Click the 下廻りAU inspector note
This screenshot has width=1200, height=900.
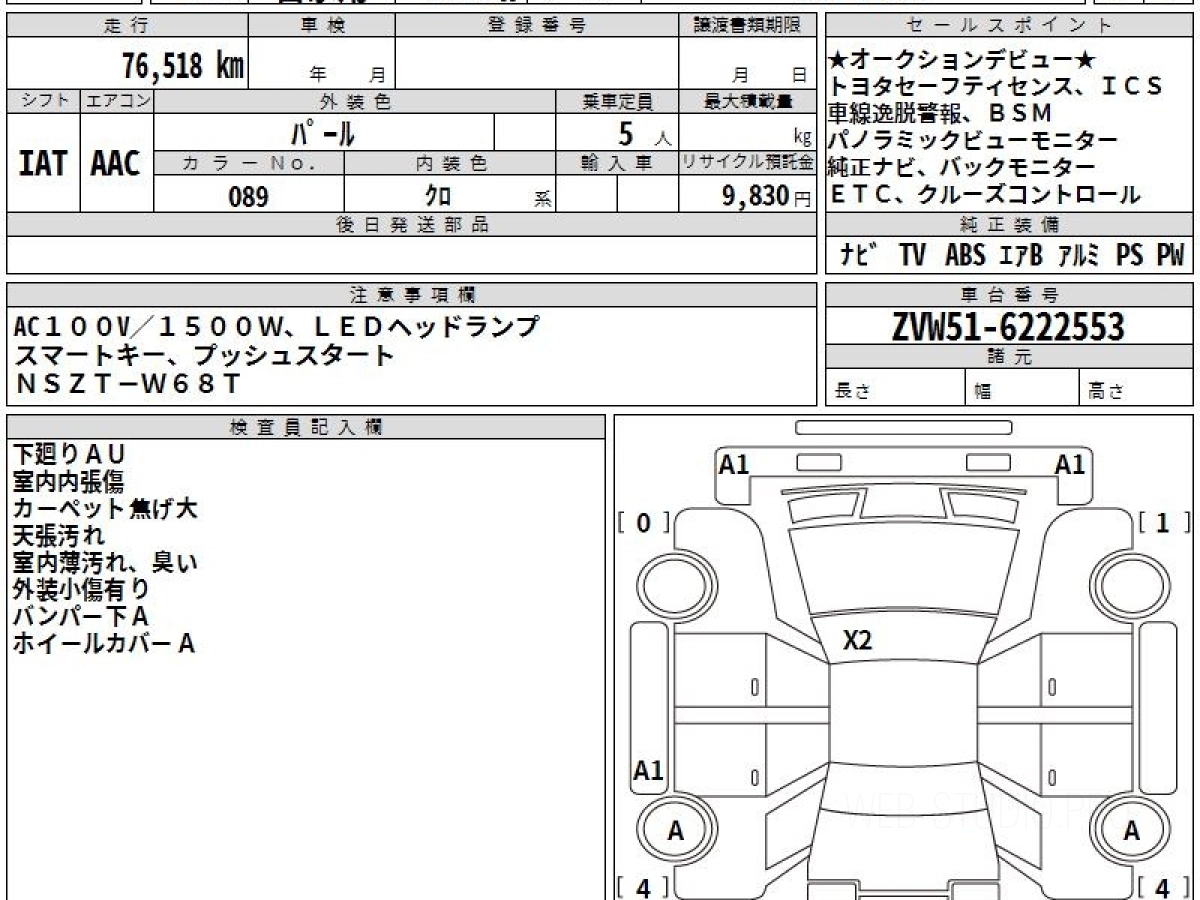point(70,455)
